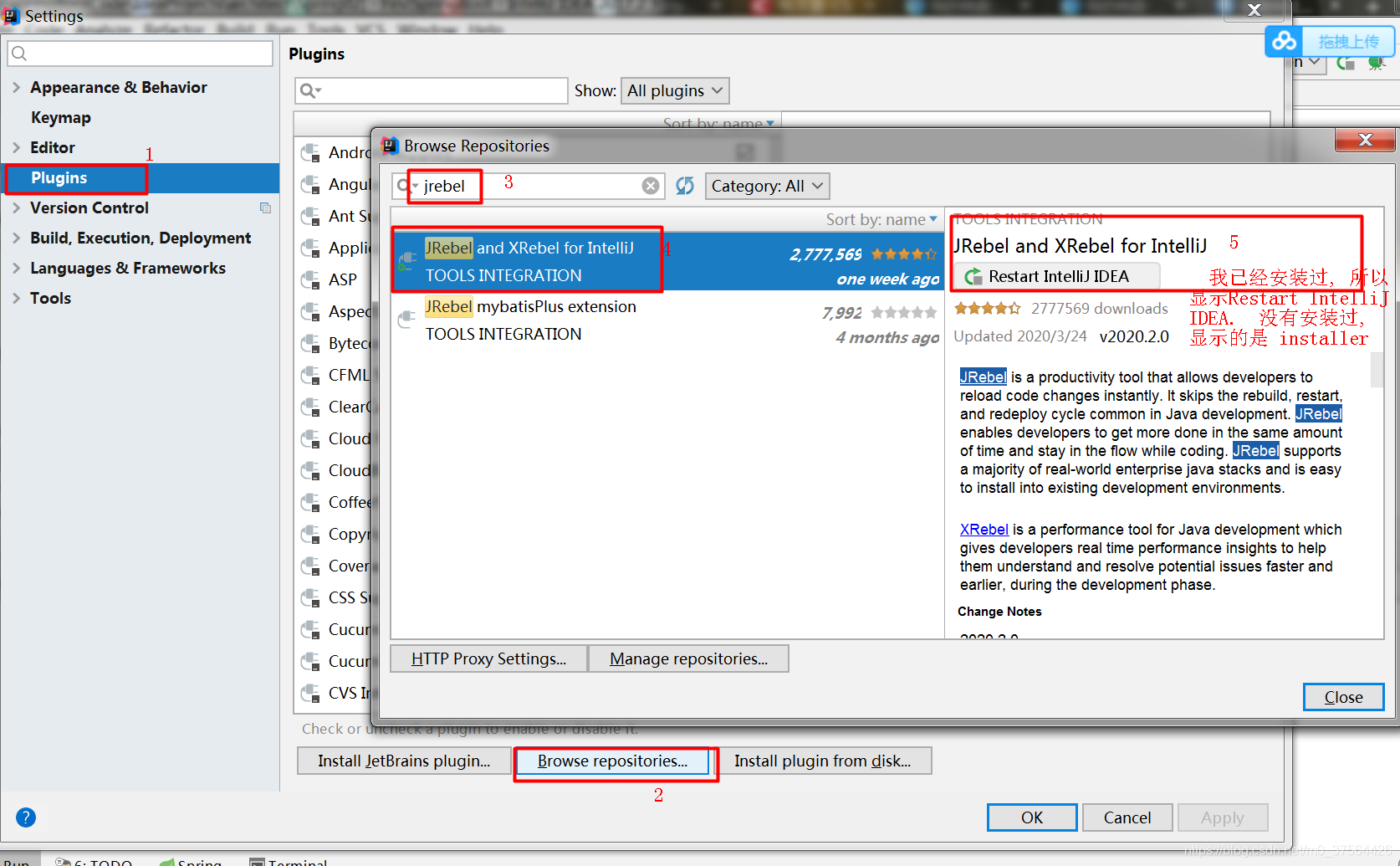The width and height of the screenshot is (1400, 866).
Task: Click the Settings window title icon
Action: point(11,15)
